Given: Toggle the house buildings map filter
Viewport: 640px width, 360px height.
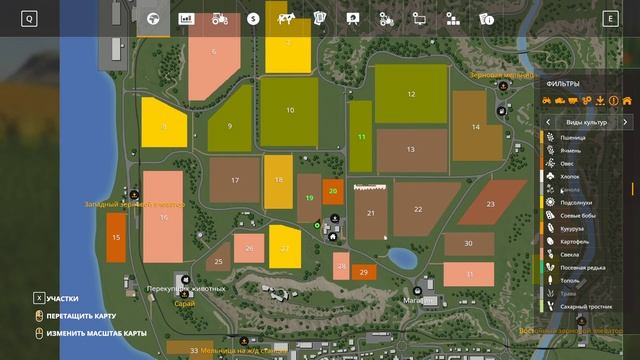Looking at the screenshot, I should click(627, 100).
